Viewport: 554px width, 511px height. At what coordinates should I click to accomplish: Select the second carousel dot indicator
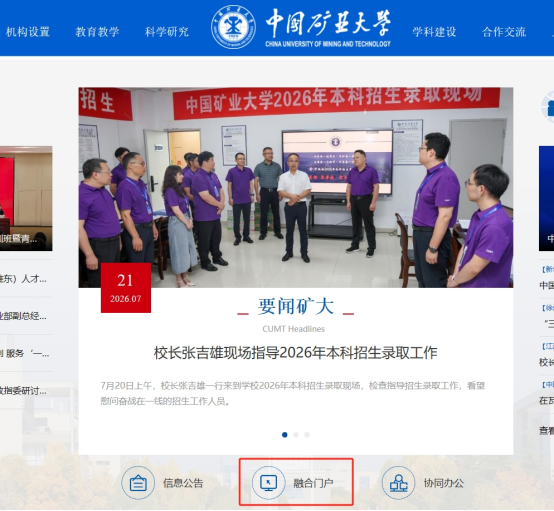point(296,435)
